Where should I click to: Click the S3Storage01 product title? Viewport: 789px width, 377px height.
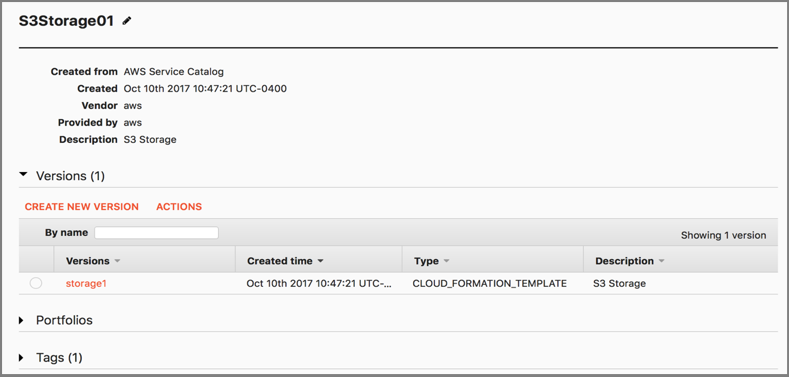coord(66,21)
